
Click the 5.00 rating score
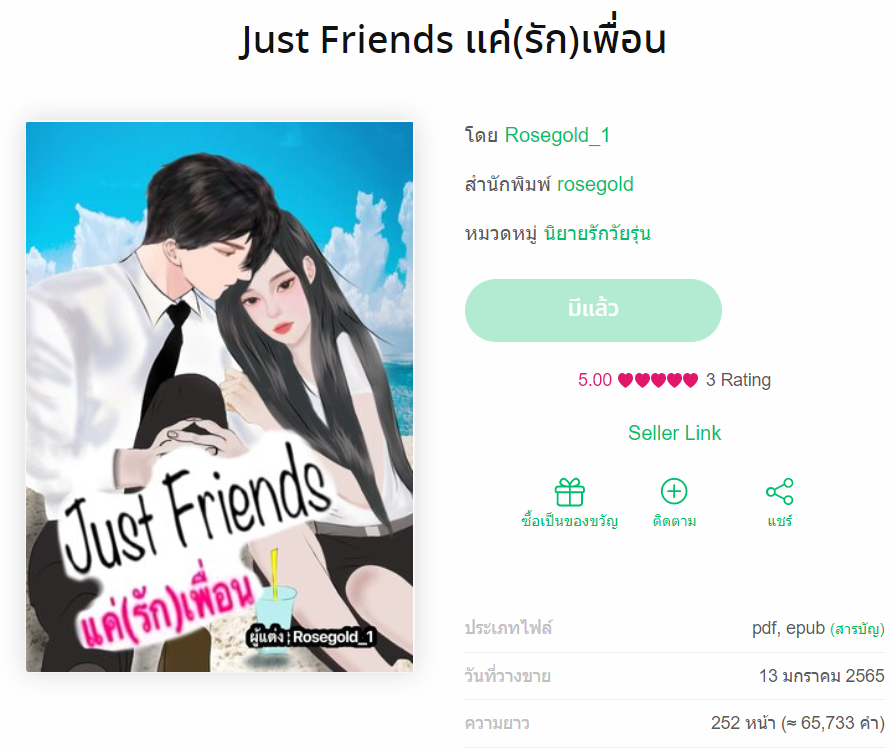594,380
